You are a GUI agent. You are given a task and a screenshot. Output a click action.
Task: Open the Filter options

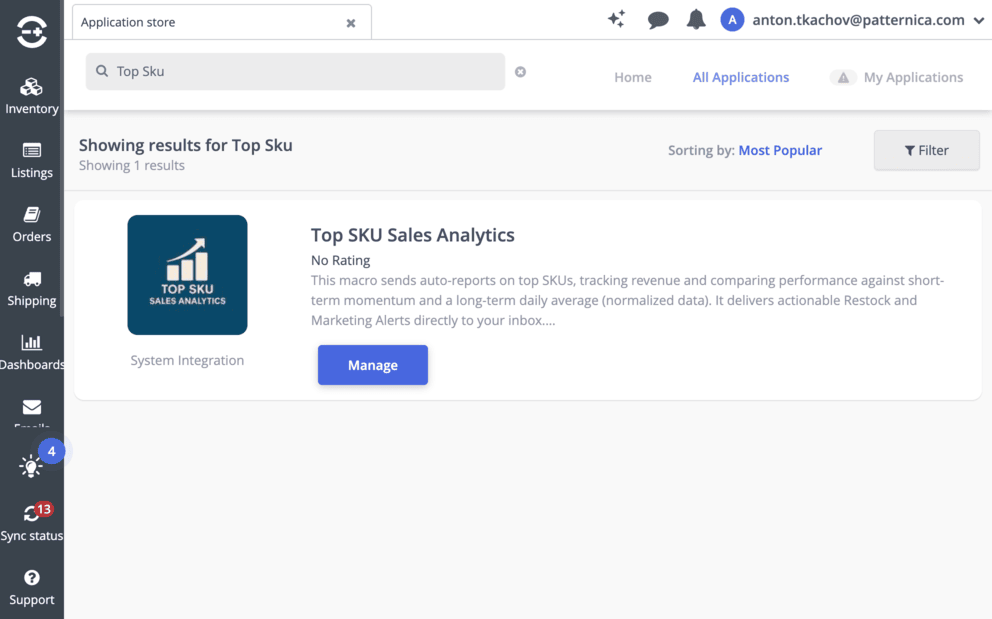pyautogui.click(x=926, y=150)
